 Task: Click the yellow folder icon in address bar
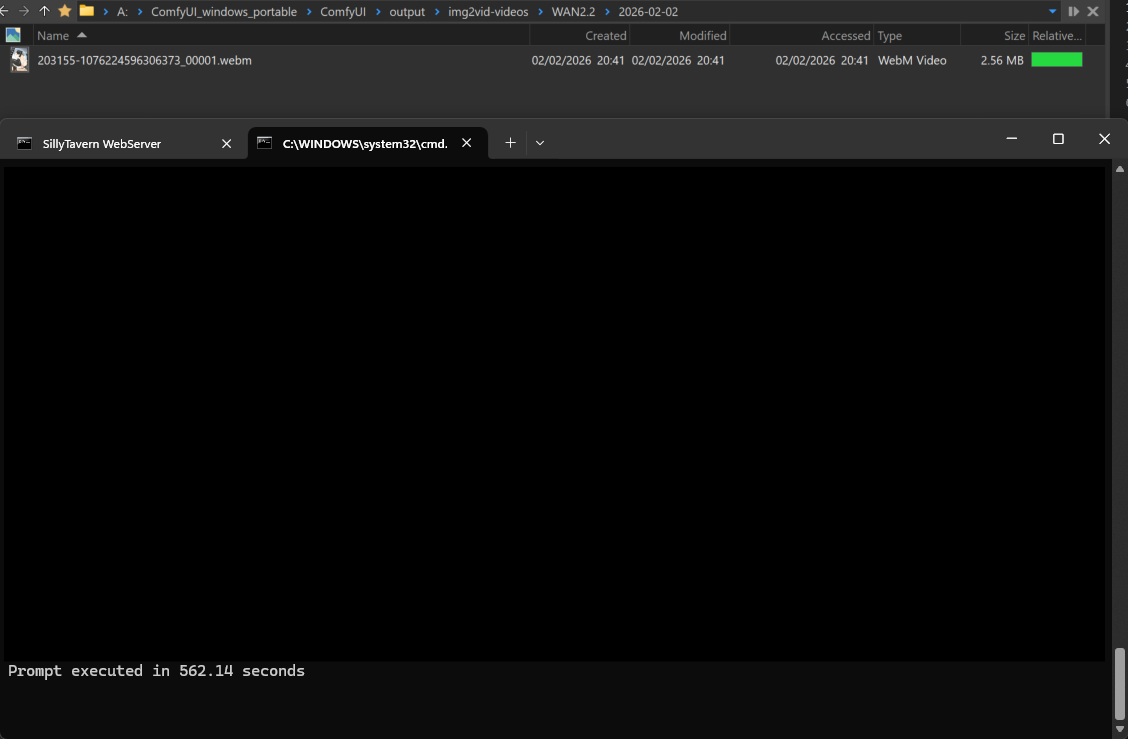click(x=86, y=11)
